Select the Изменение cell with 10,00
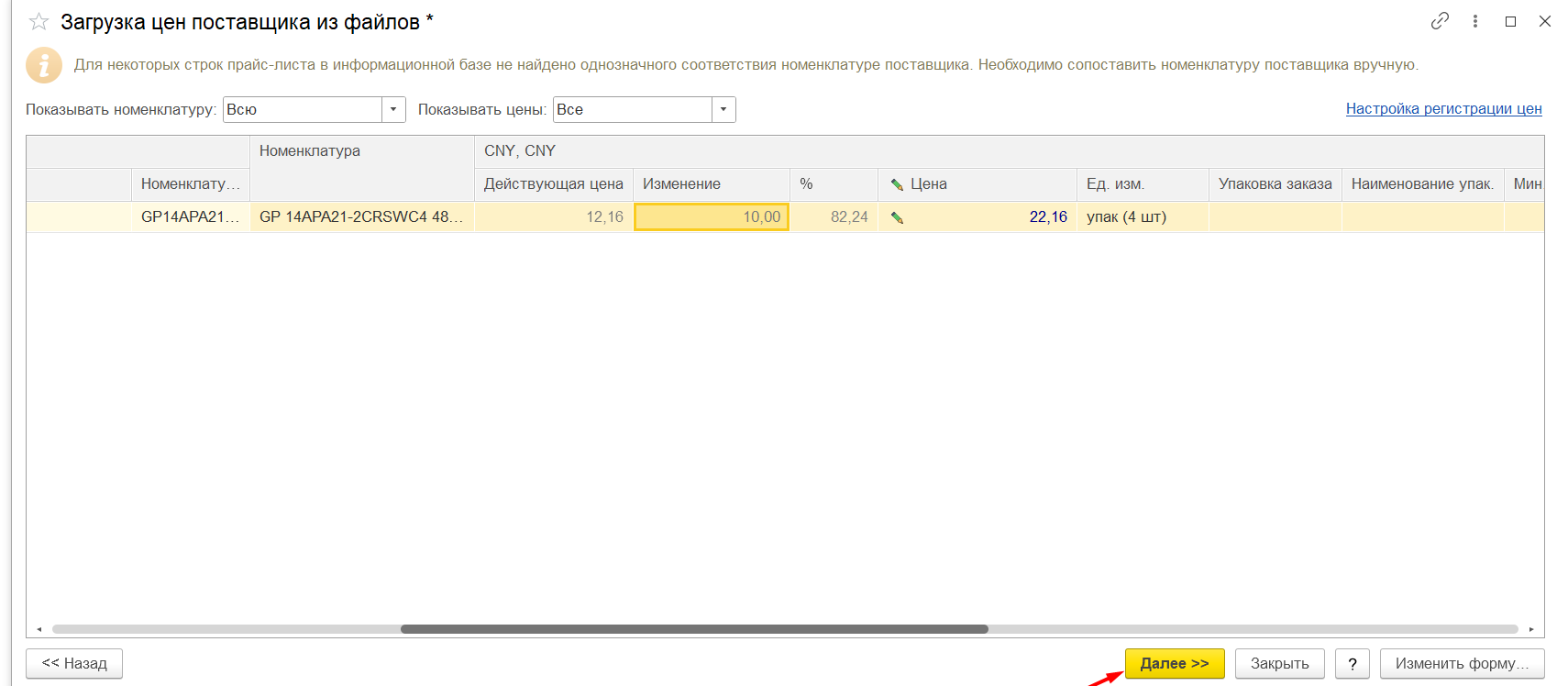 tap(712, 217)
